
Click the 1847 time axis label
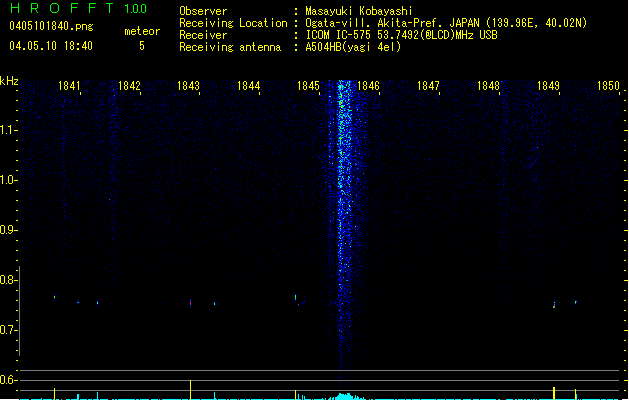tap(428, 86)
